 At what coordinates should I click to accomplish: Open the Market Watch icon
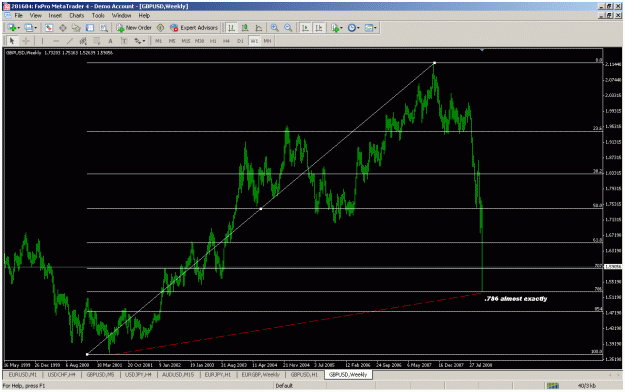click(49, 28)
